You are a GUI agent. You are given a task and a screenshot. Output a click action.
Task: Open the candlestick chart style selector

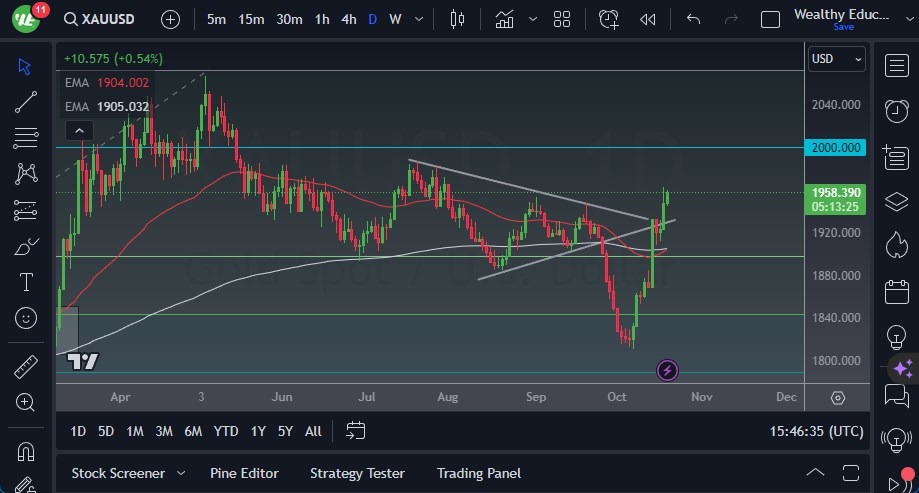pos(458,19)
